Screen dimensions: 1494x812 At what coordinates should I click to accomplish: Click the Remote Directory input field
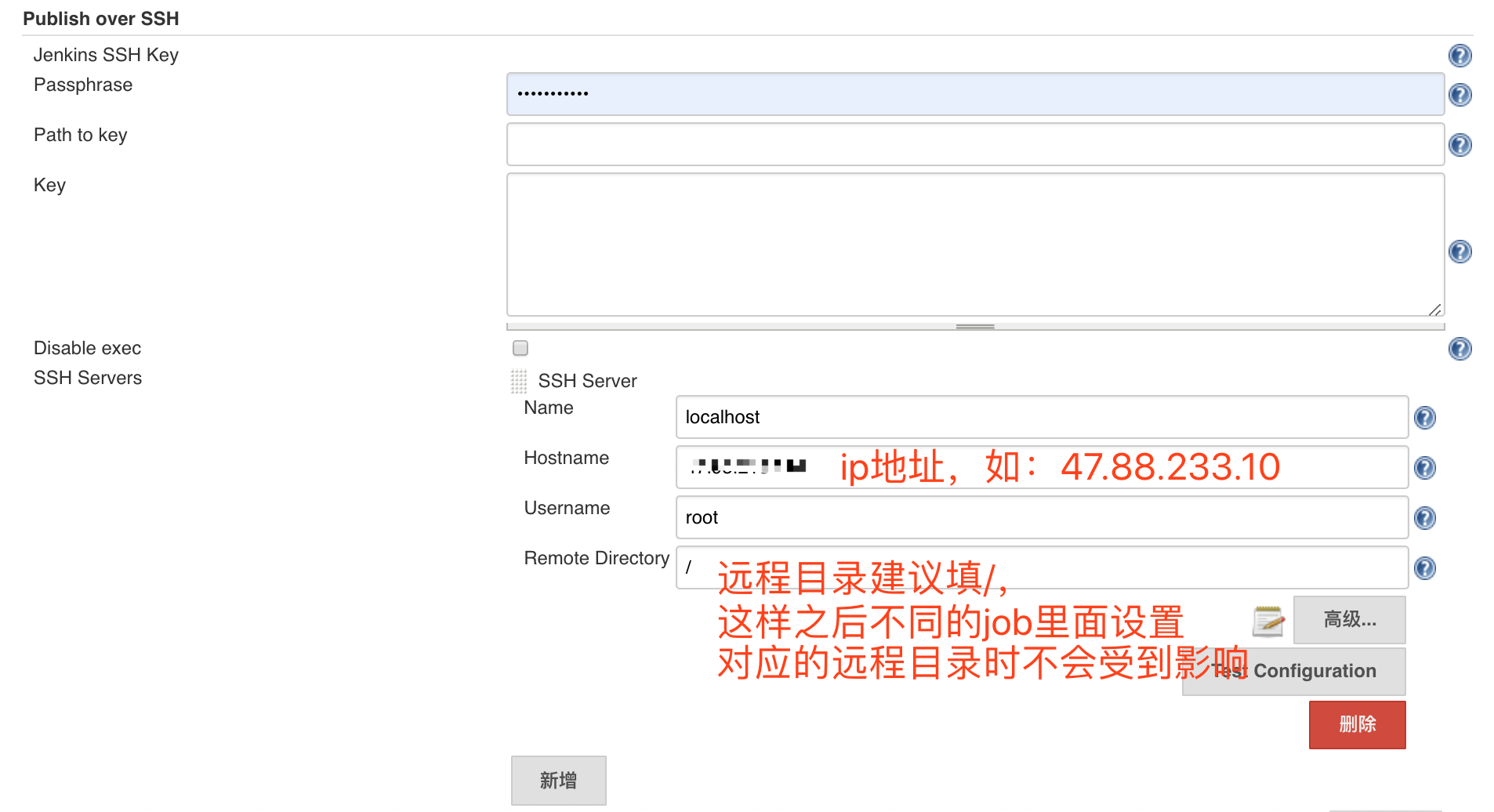point(1042,567)
